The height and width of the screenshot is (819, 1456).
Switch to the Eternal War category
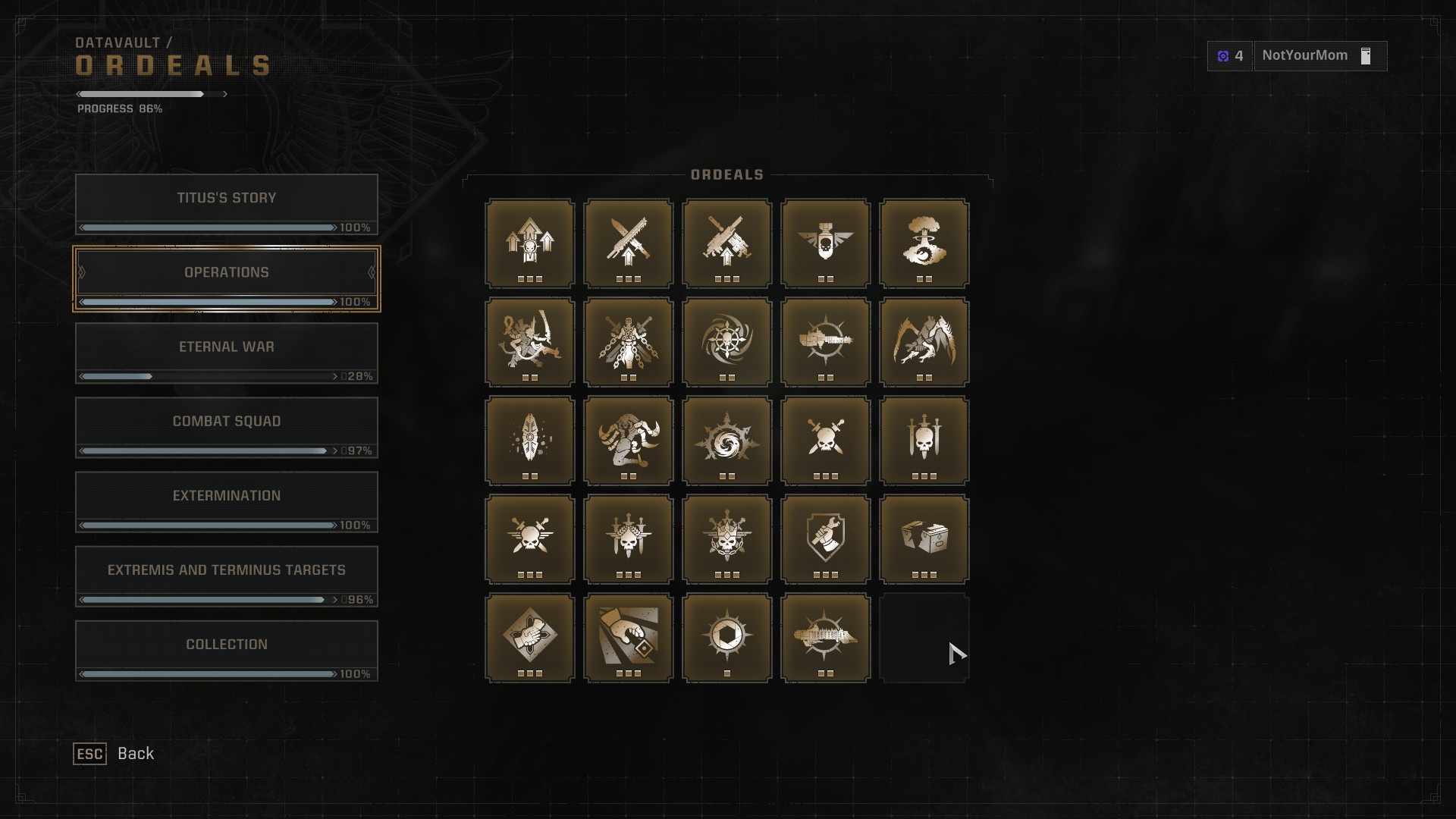227,353
